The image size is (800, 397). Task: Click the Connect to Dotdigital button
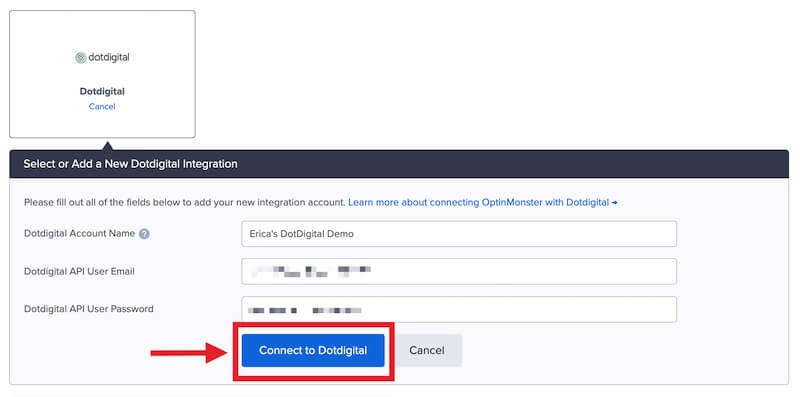[313, 351]
